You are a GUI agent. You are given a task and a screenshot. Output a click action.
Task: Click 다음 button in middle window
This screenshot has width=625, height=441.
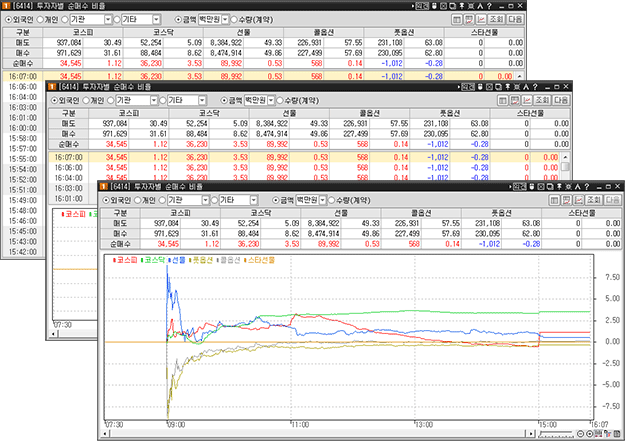tap(561, 100)
